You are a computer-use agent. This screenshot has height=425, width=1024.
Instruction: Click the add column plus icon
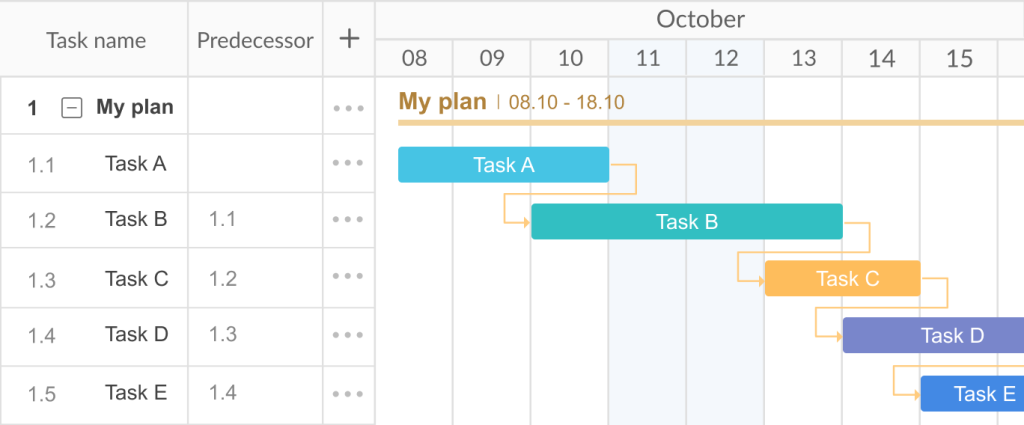pos(349,39)
